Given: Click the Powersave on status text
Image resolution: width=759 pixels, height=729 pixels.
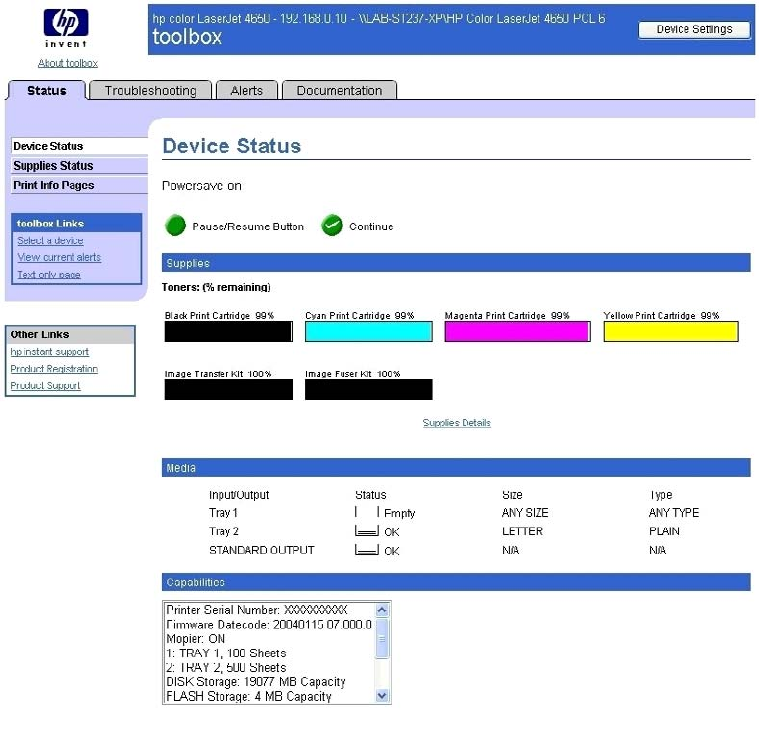Looking at the screenshot, I should (202, 186).
